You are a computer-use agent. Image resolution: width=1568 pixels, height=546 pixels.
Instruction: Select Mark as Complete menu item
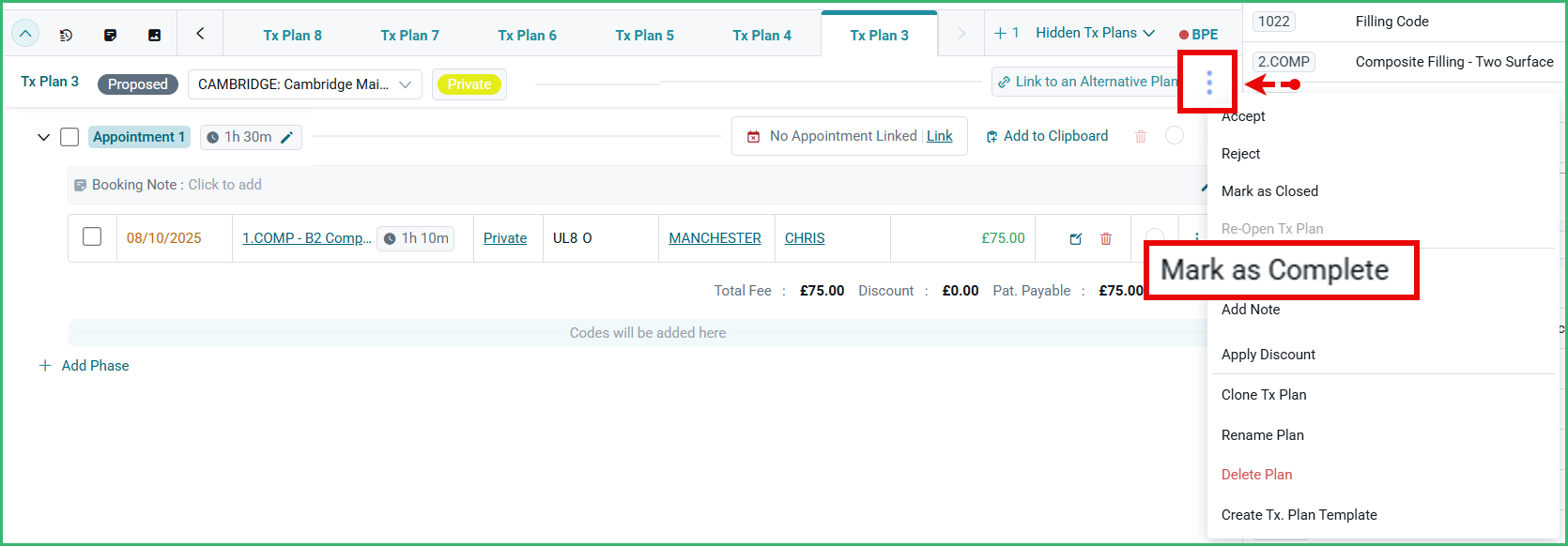click(1274, 270)
